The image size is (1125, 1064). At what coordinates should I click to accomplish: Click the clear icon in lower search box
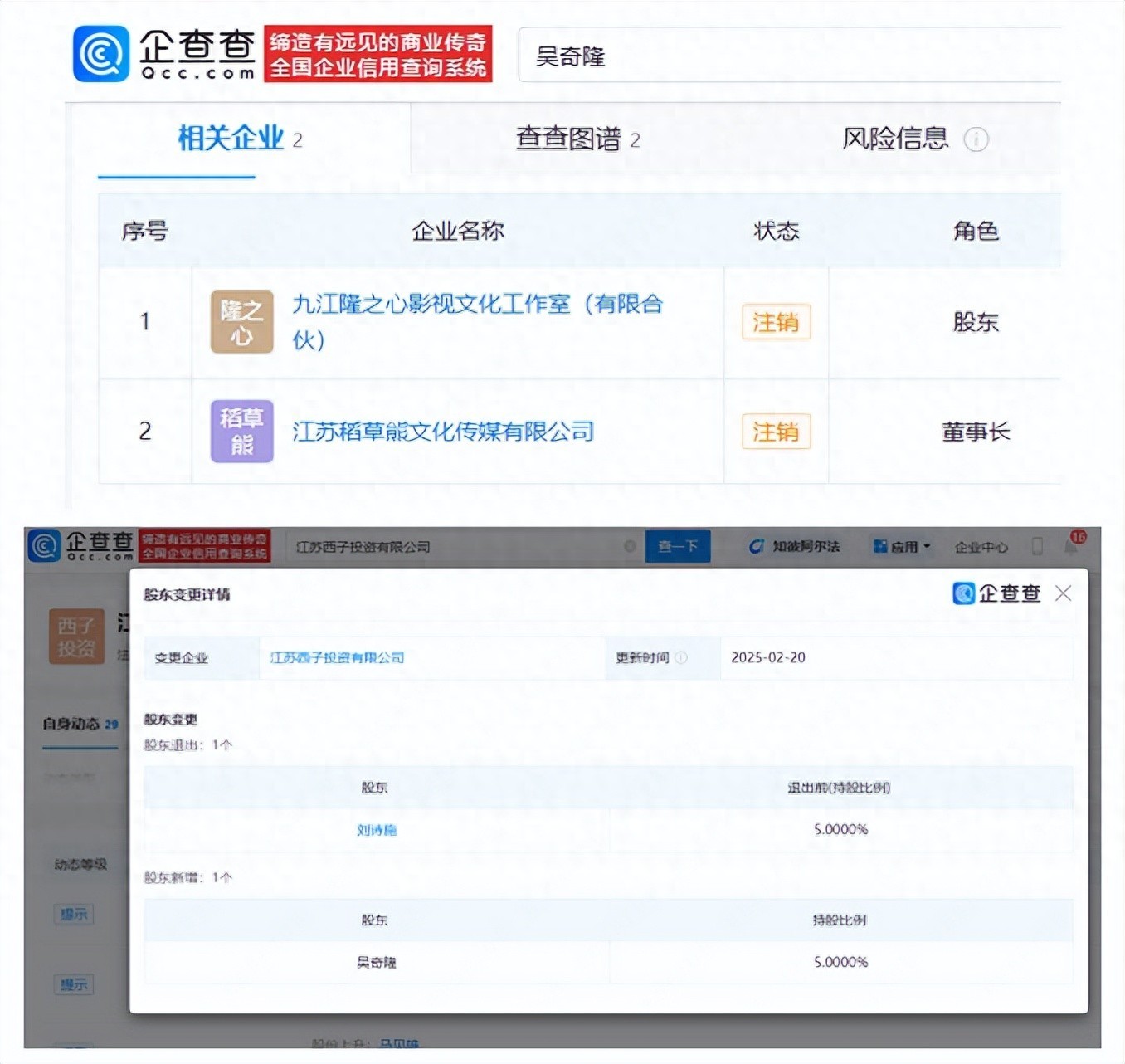(x=630, y=546)
